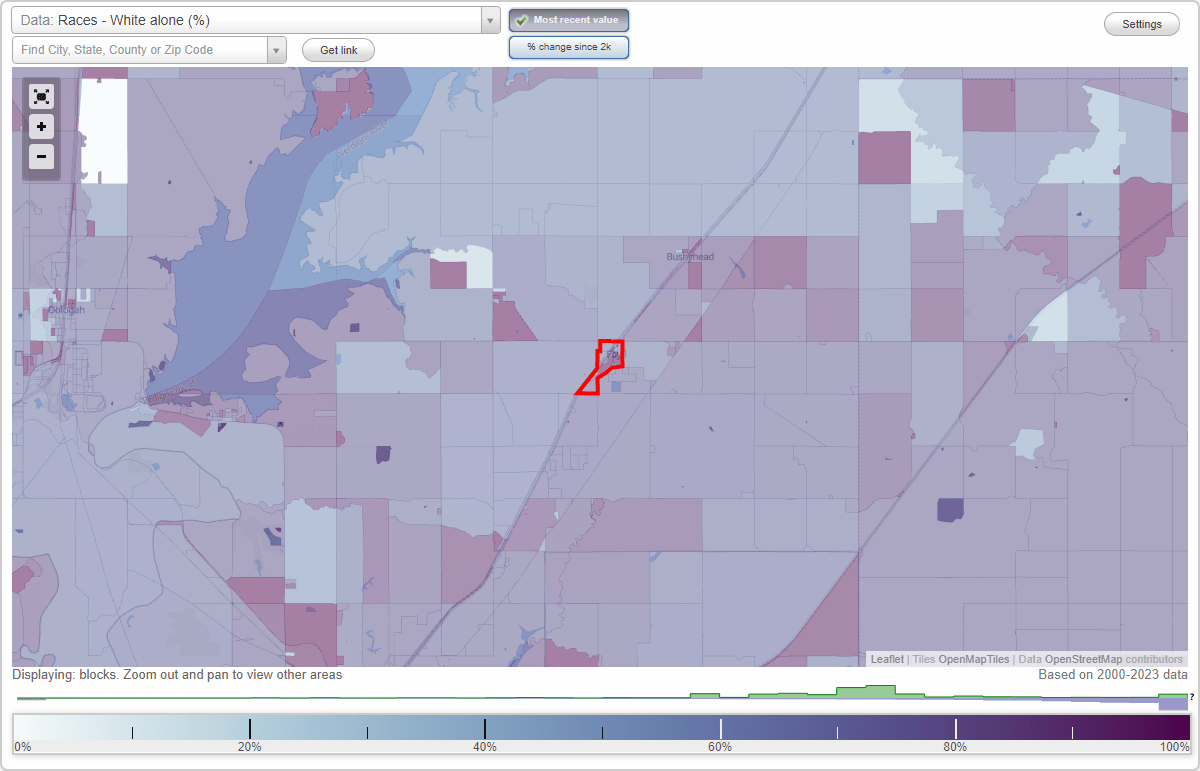Toggle the Most recent value display mode
This screenshot has height=771, width=1200.
coord(568,19)
